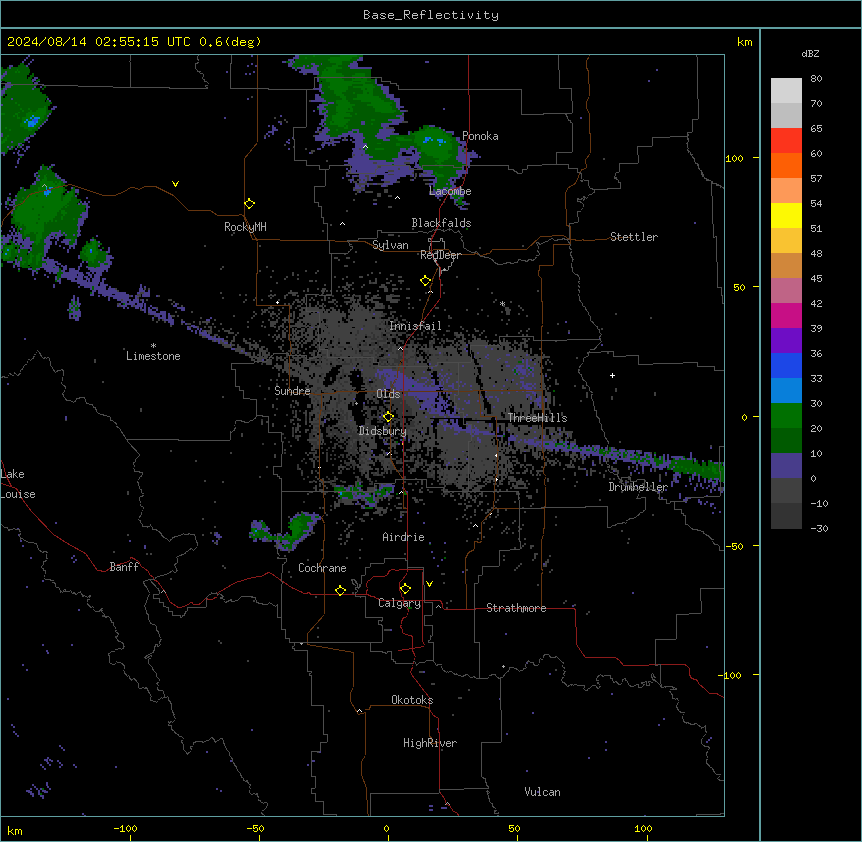
Task: Select the royal blue legend swatch
Action: pos(786,365)
